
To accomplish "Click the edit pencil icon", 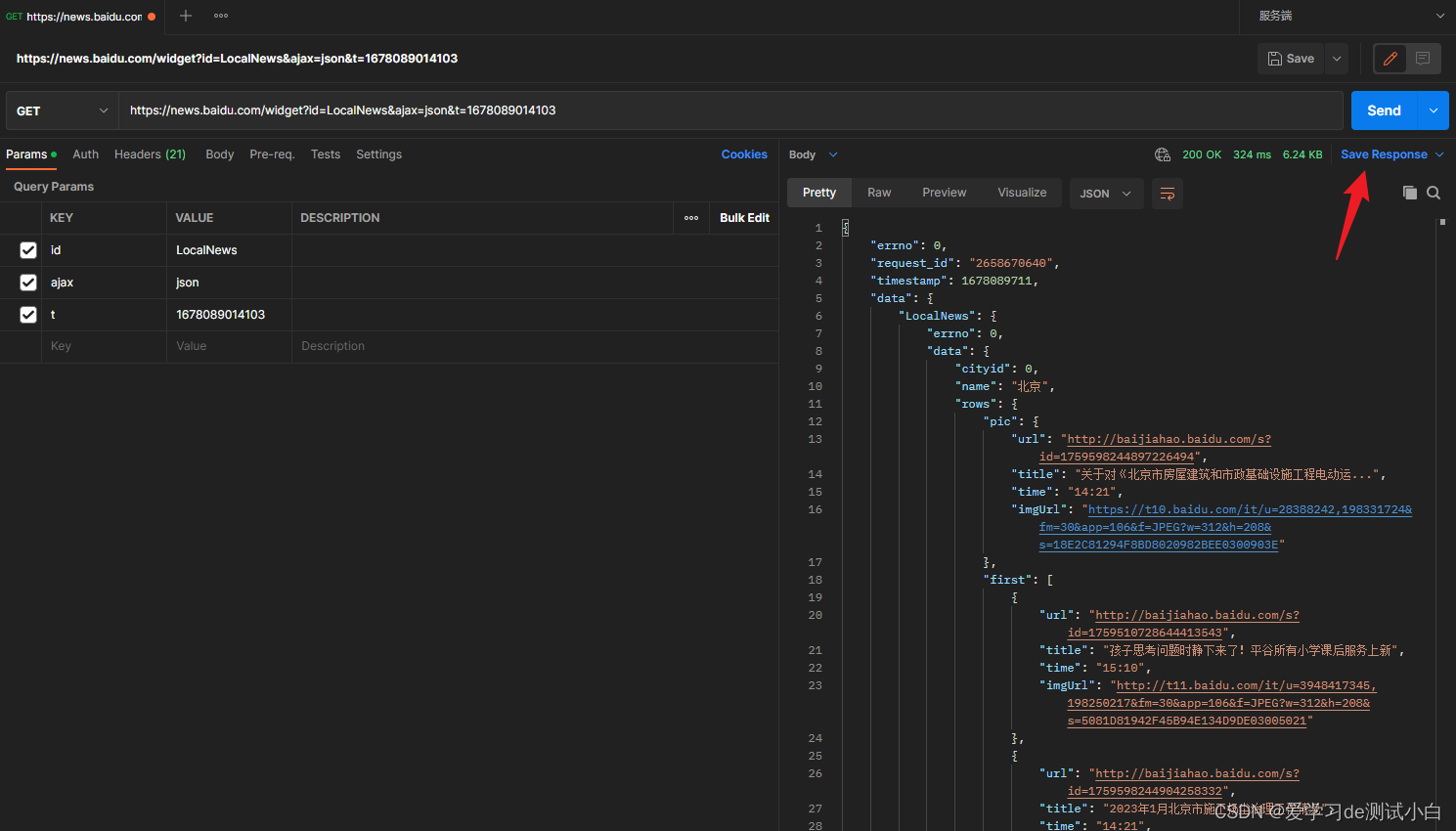I will coord(1390,59).
